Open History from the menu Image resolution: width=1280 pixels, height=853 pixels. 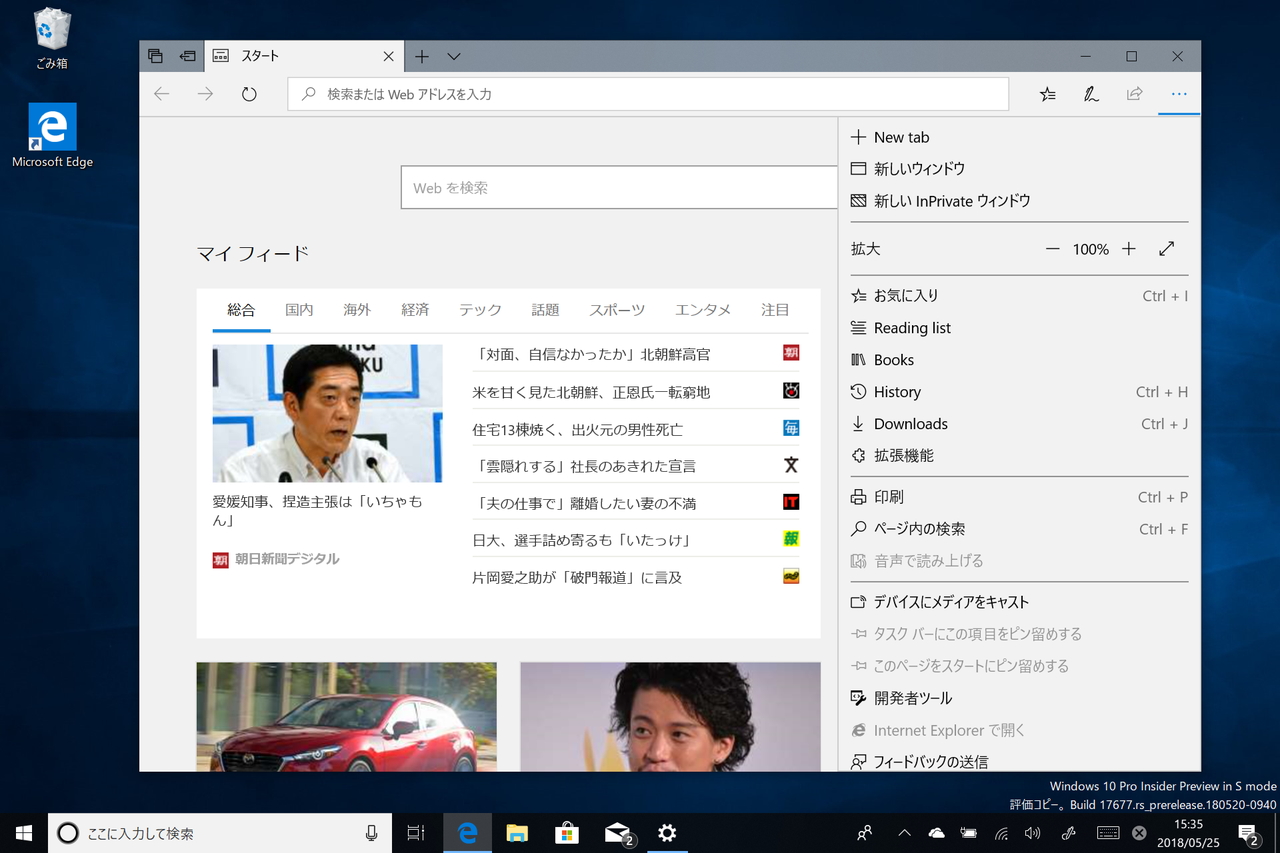tap(1019, 392)
